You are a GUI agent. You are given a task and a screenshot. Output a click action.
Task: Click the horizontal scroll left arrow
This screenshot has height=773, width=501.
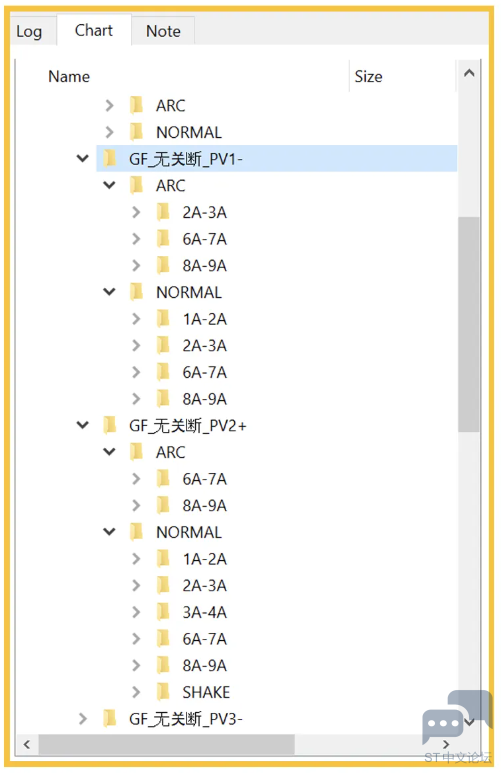coord(27,744)
